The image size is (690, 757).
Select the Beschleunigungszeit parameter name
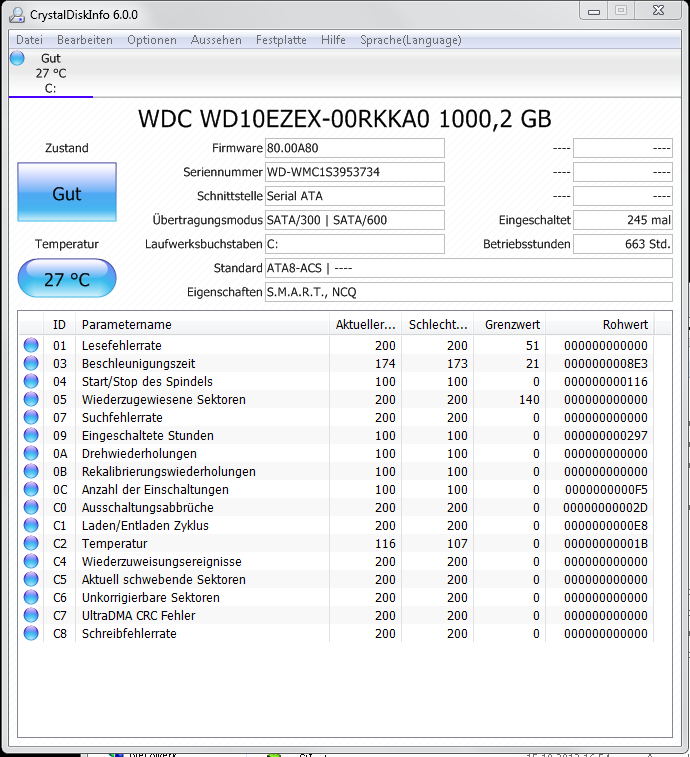(x=139, y=364)
